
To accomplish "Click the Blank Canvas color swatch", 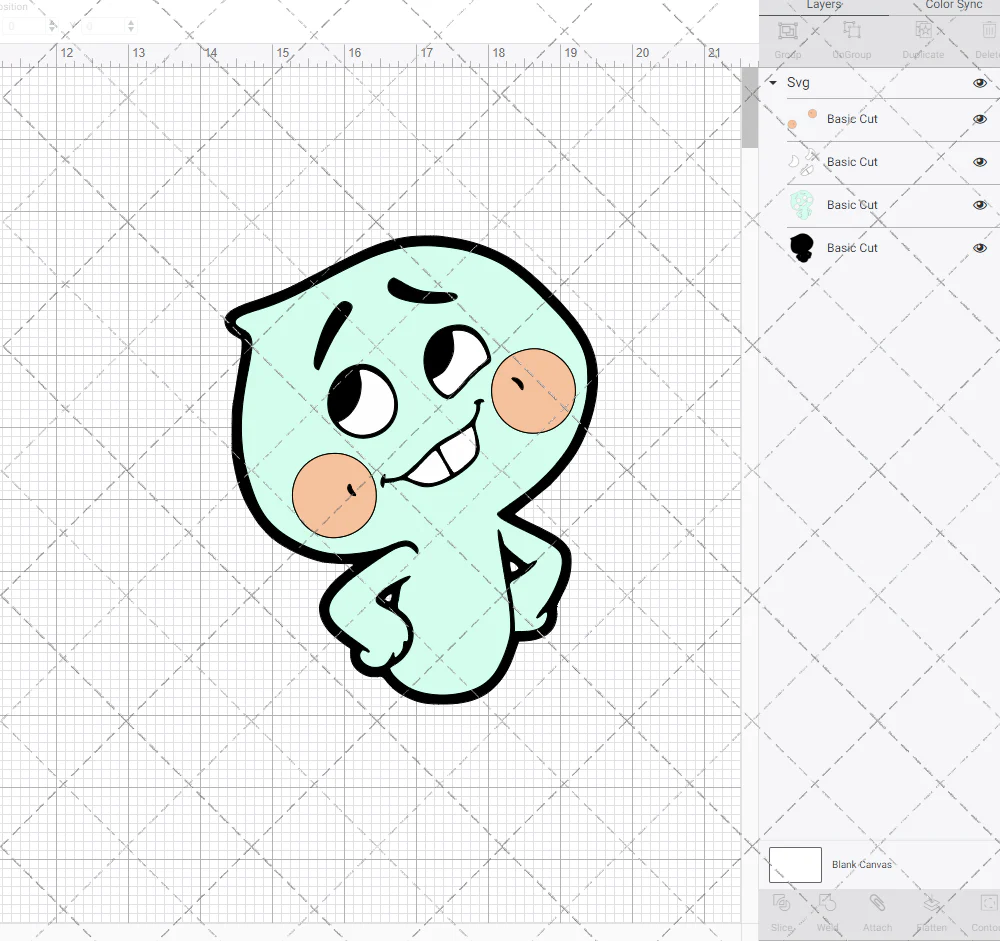I will 795,865.
